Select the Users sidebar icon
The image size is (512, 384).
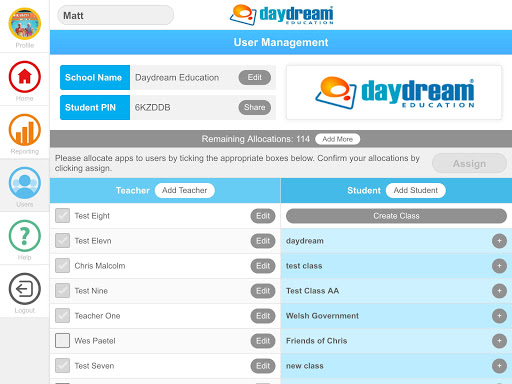click(x=25, y=183)
